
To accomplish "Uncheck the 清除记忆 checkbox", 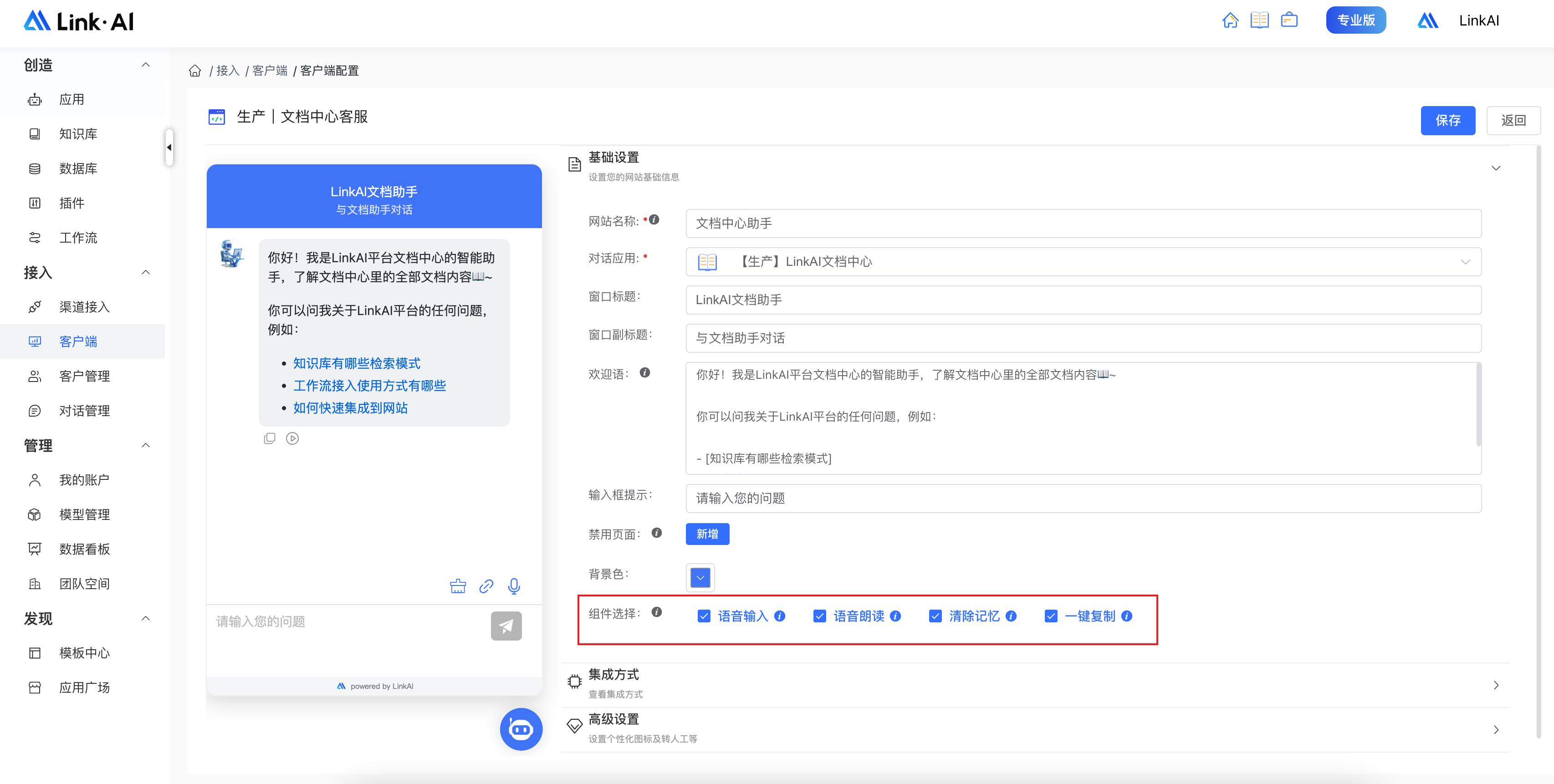I will (935, 616).
